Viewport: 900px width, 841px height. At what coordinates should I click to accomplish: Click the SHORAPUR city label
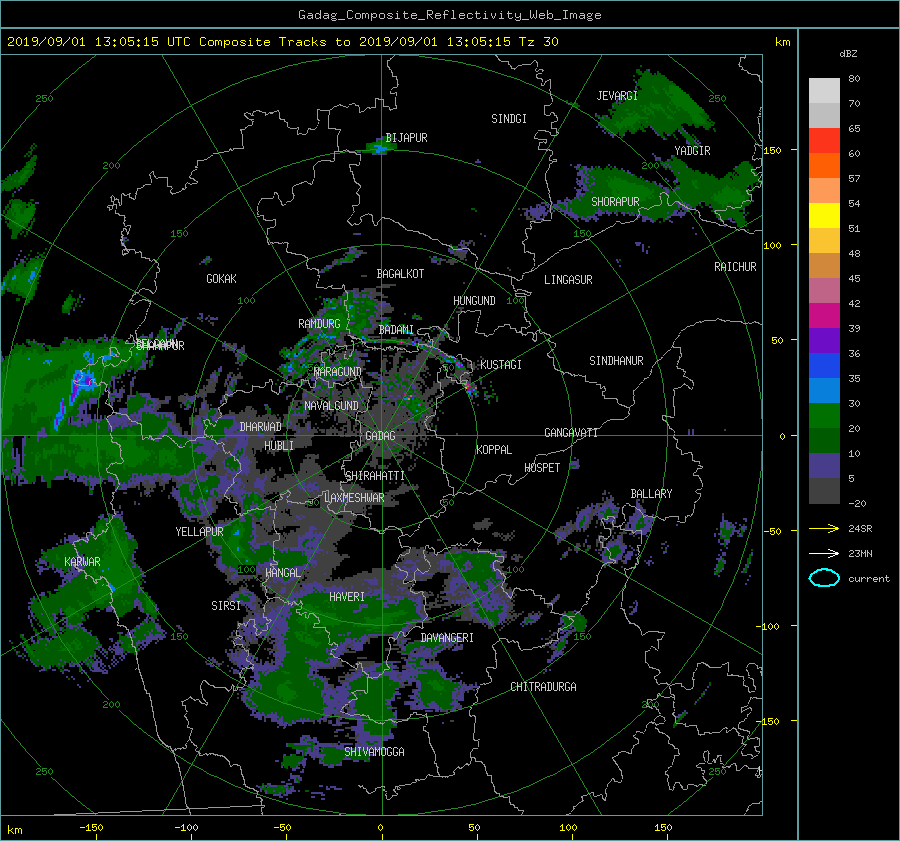615,202
